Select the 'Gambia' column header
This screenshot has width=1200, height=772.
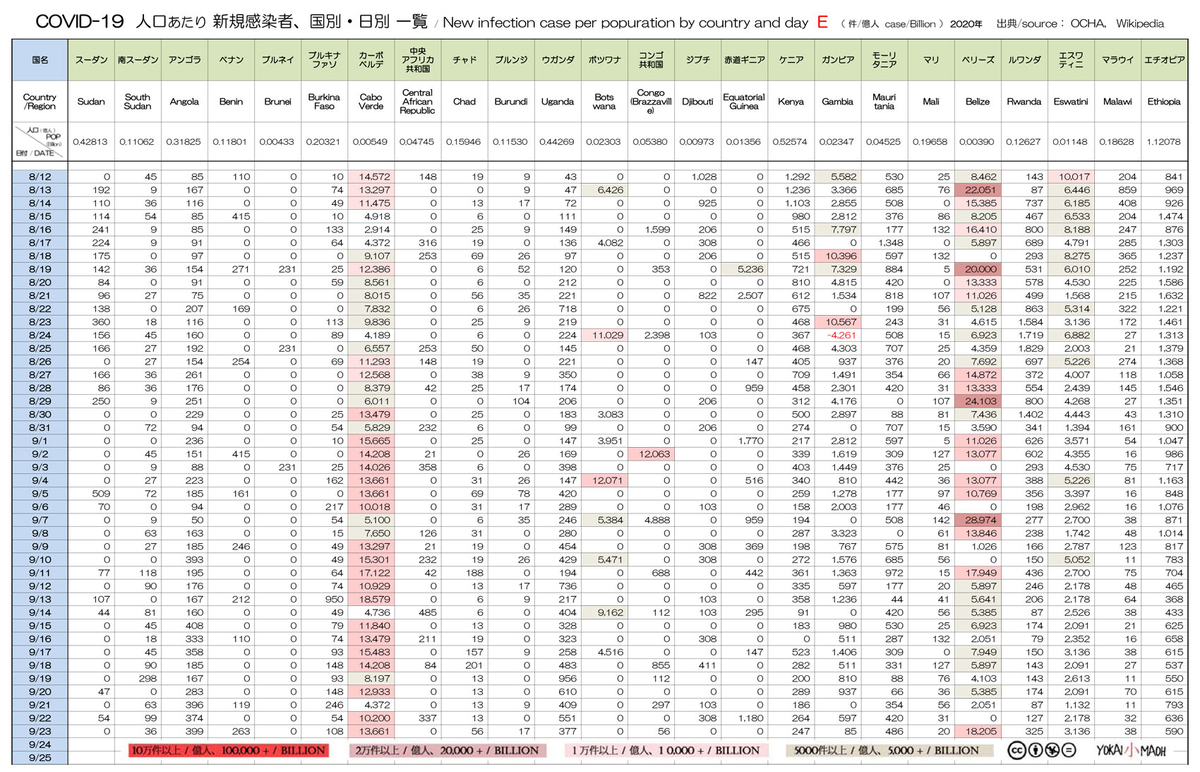click(x=837, y=102)
